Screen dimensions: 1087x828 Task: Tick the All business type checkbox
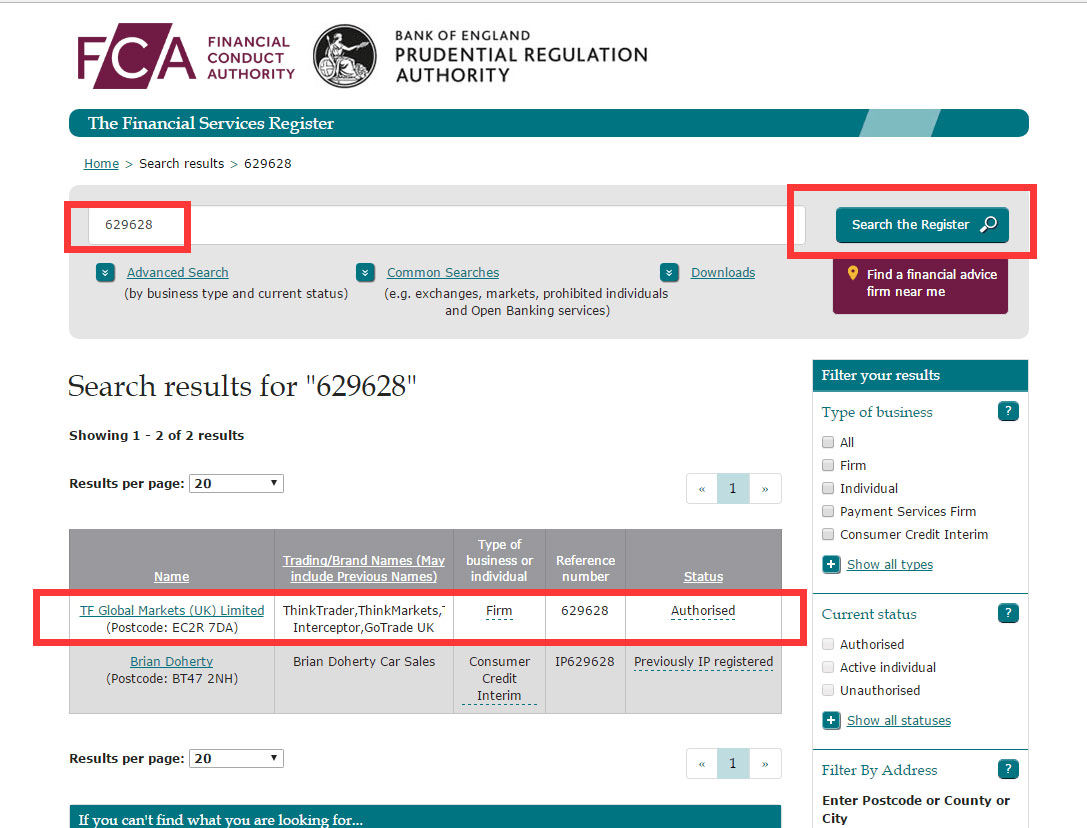[x=828, y=442]
